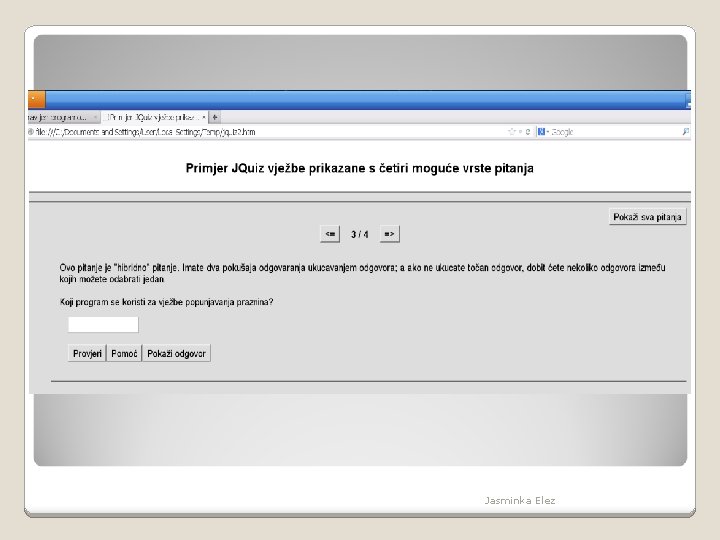This screenshot has width=720, height=540.
Task: Close the first browser tab
Action: (x=95, y=118)
